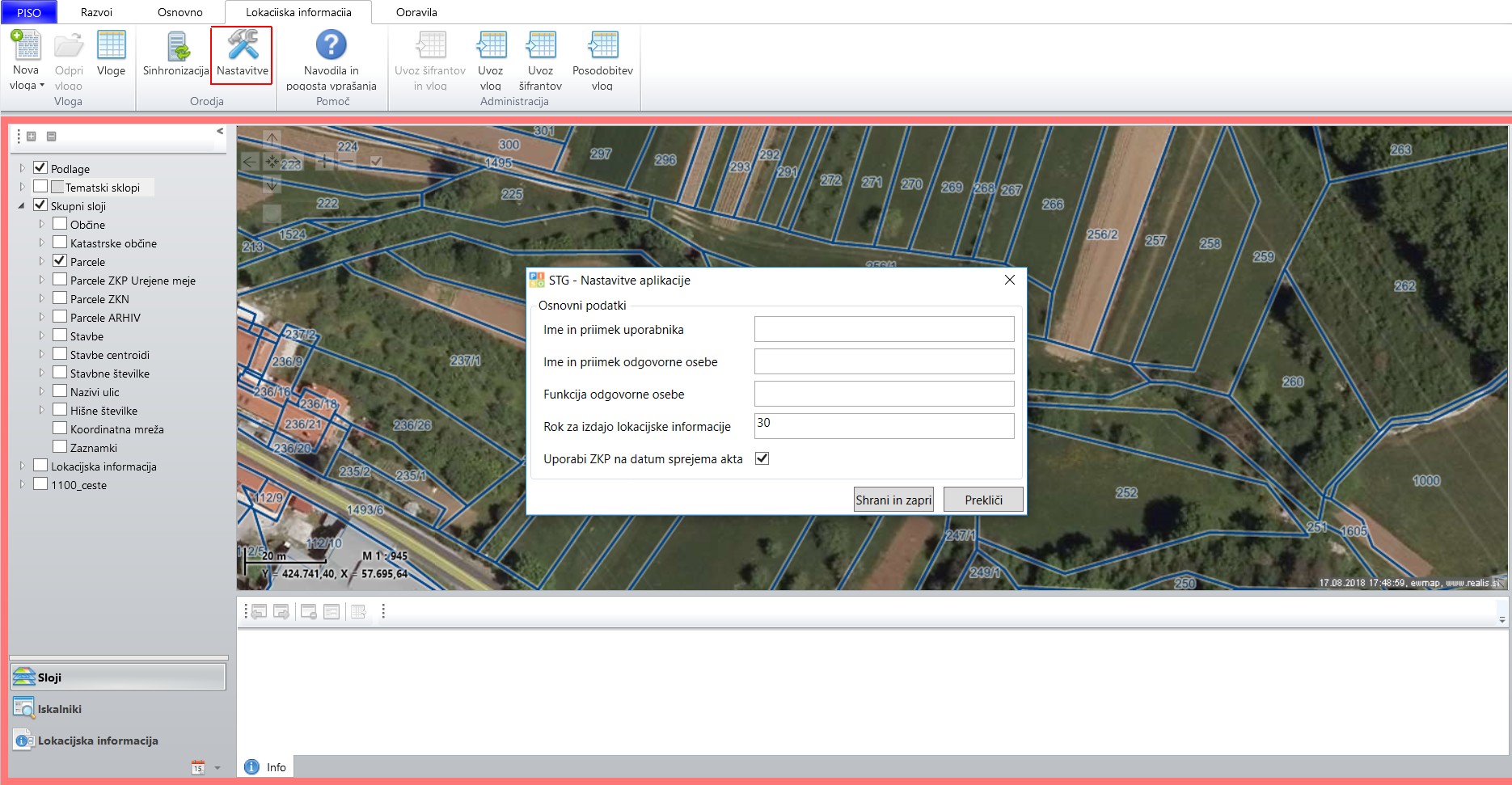Open the Iskalniki panel

pos(60,709)
